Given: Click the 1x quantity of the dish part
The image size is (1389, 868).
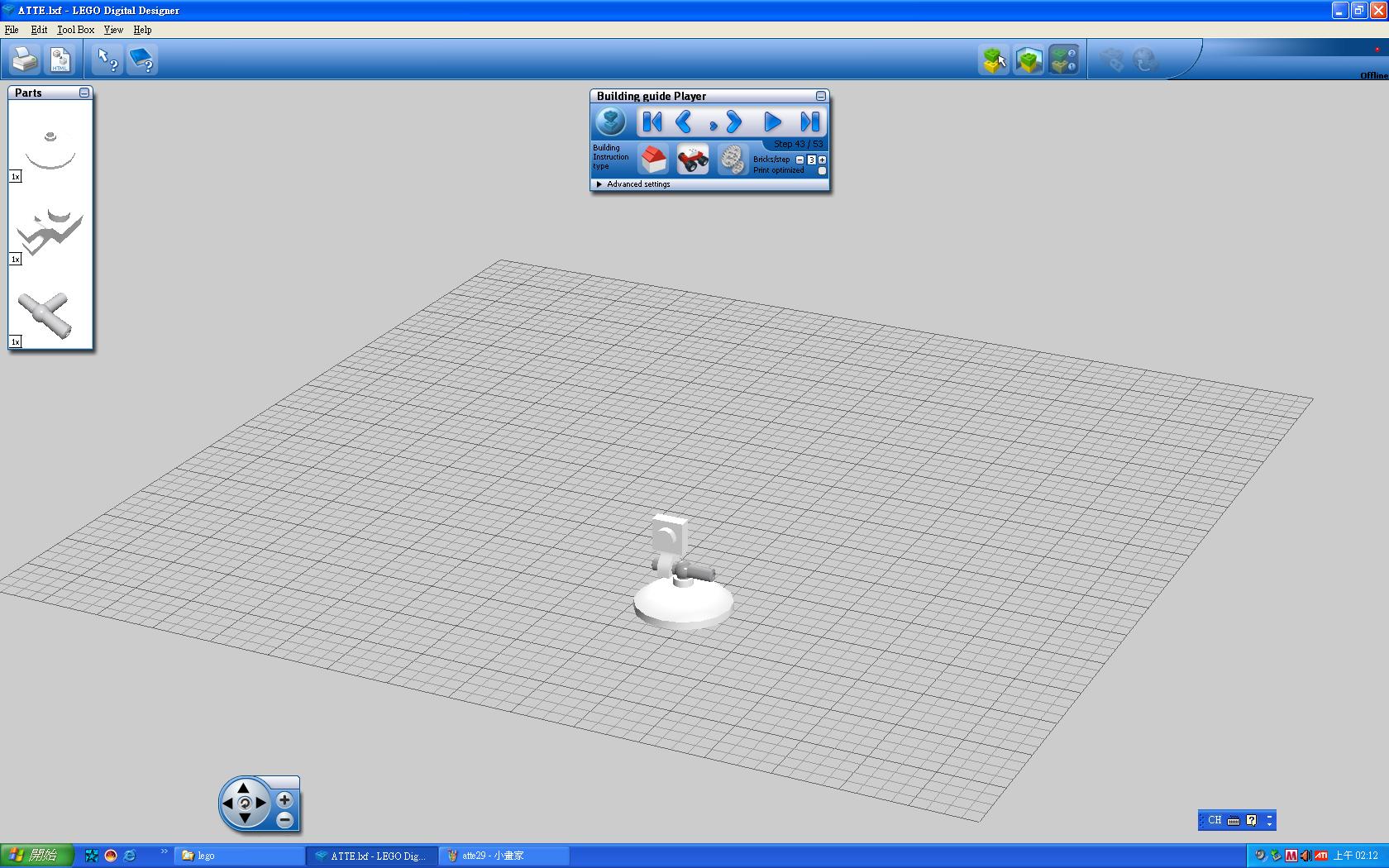Looking at the screenshot, I should tap(15, 176).
